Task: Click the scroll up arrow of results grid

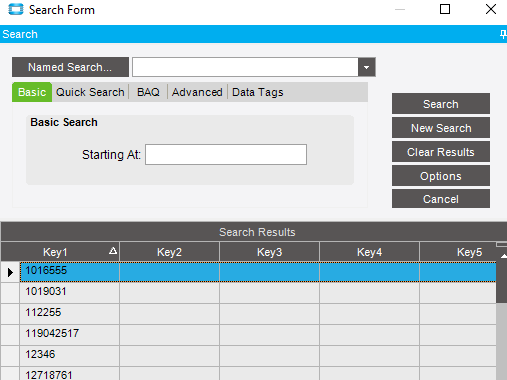Action: click(503, 255)
